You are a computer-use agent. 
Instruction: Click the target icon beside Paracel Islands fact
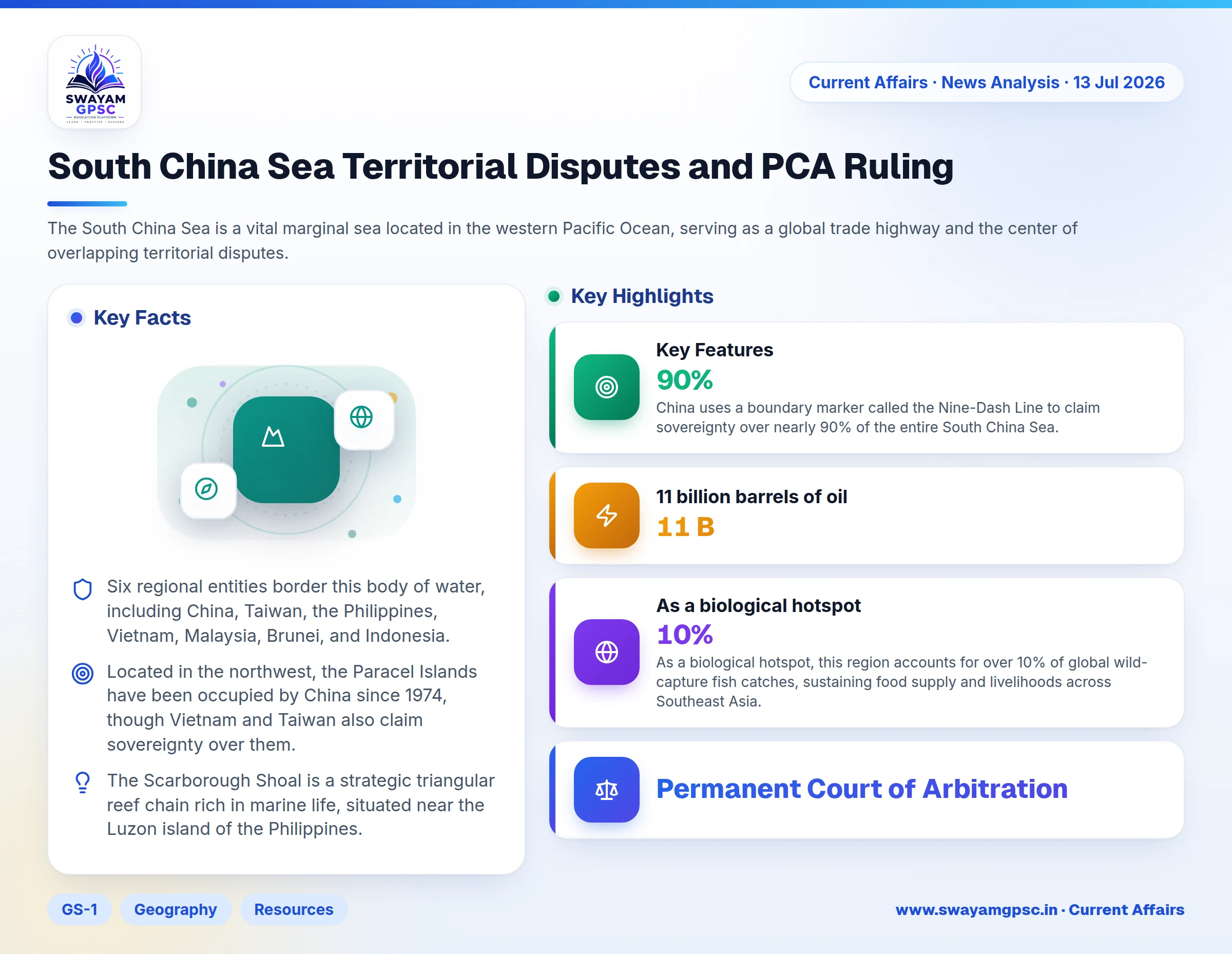[83, 673]
